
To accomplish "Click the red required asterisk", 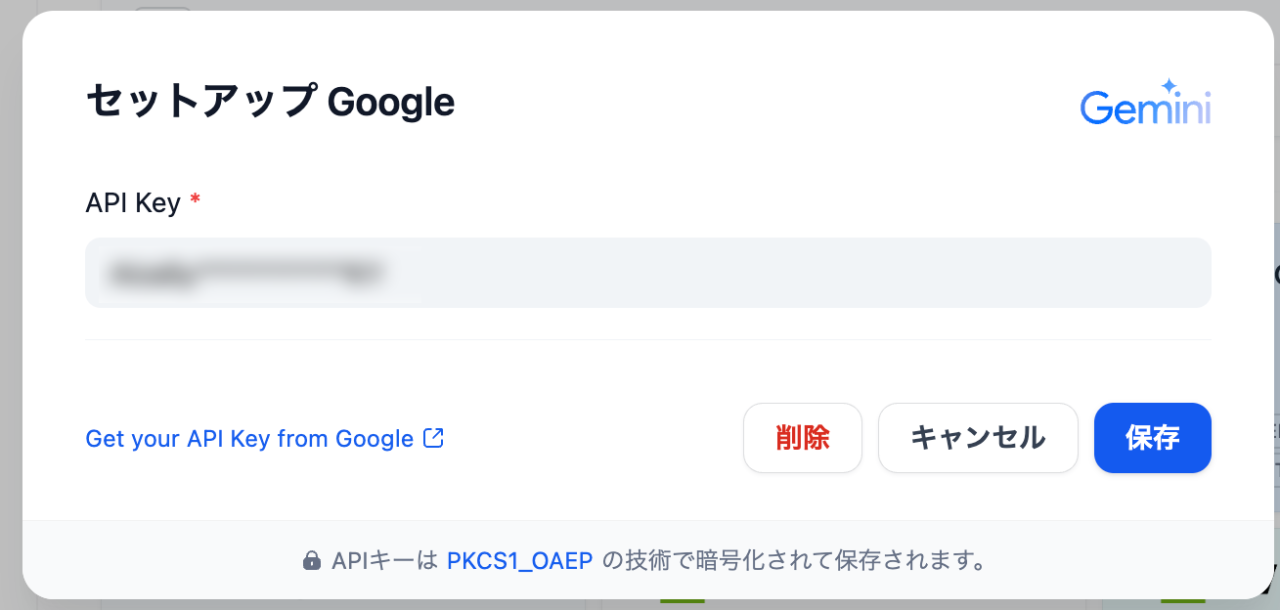I will (195, 201).
